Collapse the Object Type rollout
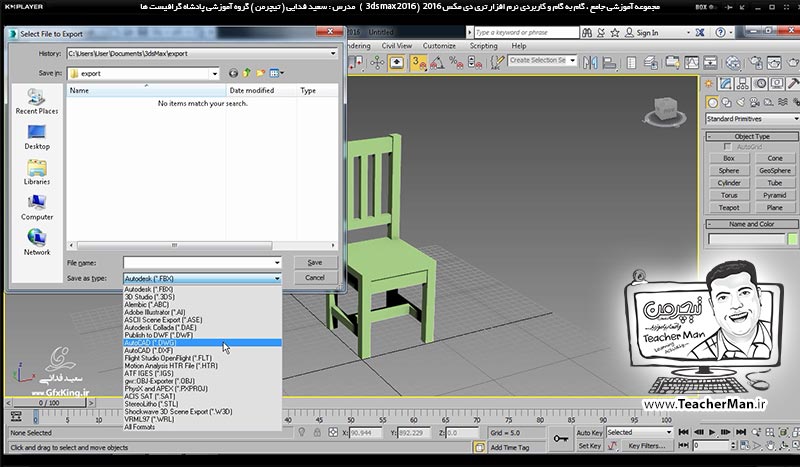The height and width of the screenshot is (467, 800). click(x=753, y=137)
